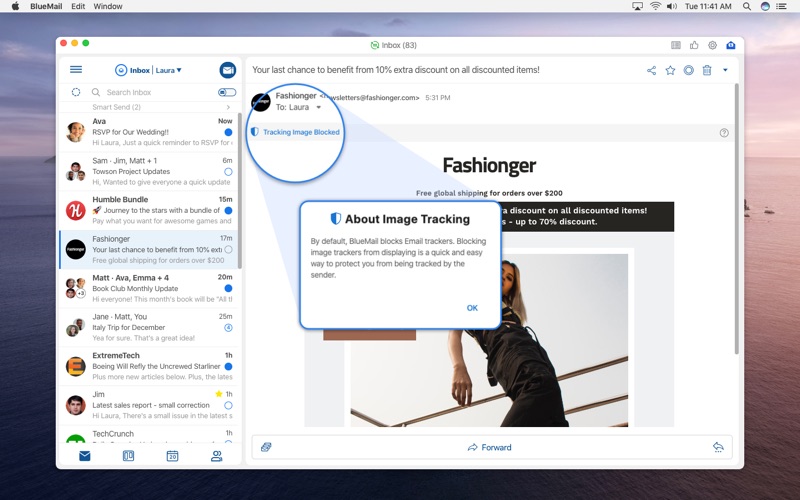Click the Tracking Image Blocked label
This screenshot has width=800, height=500.
coord(301,132)
